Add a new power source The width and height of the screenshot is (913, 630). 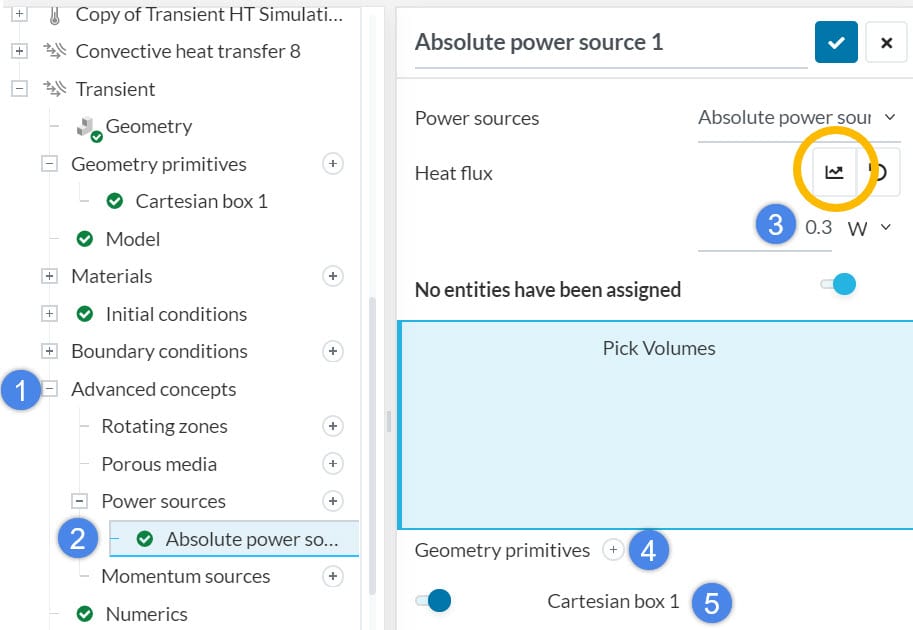click(333, 501)
